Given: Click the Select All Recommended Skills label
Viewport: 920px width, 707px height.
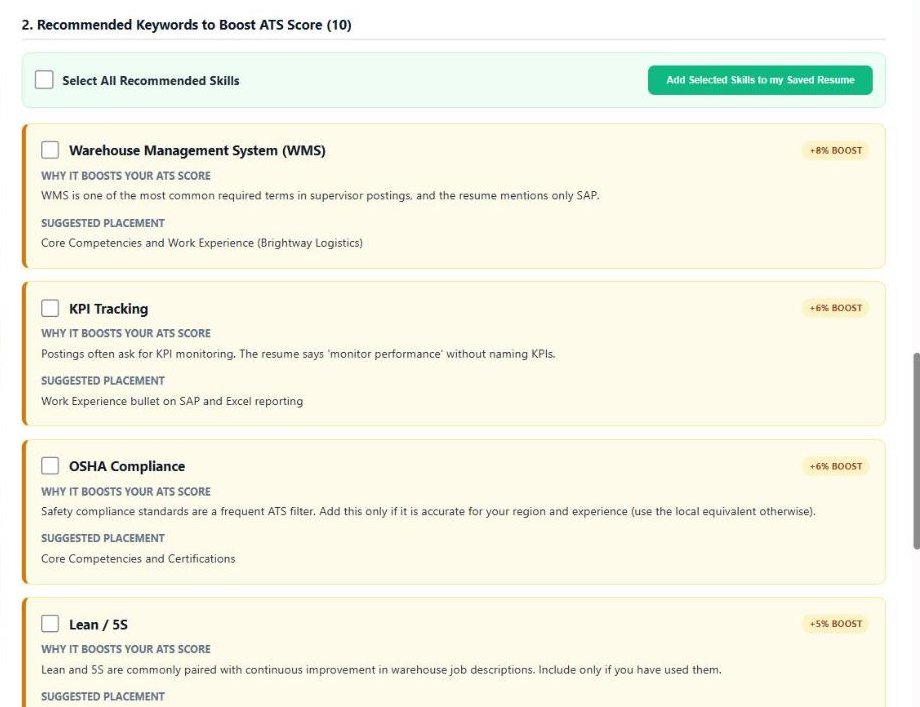Looking at the screenshot, I should coord(151,80).
